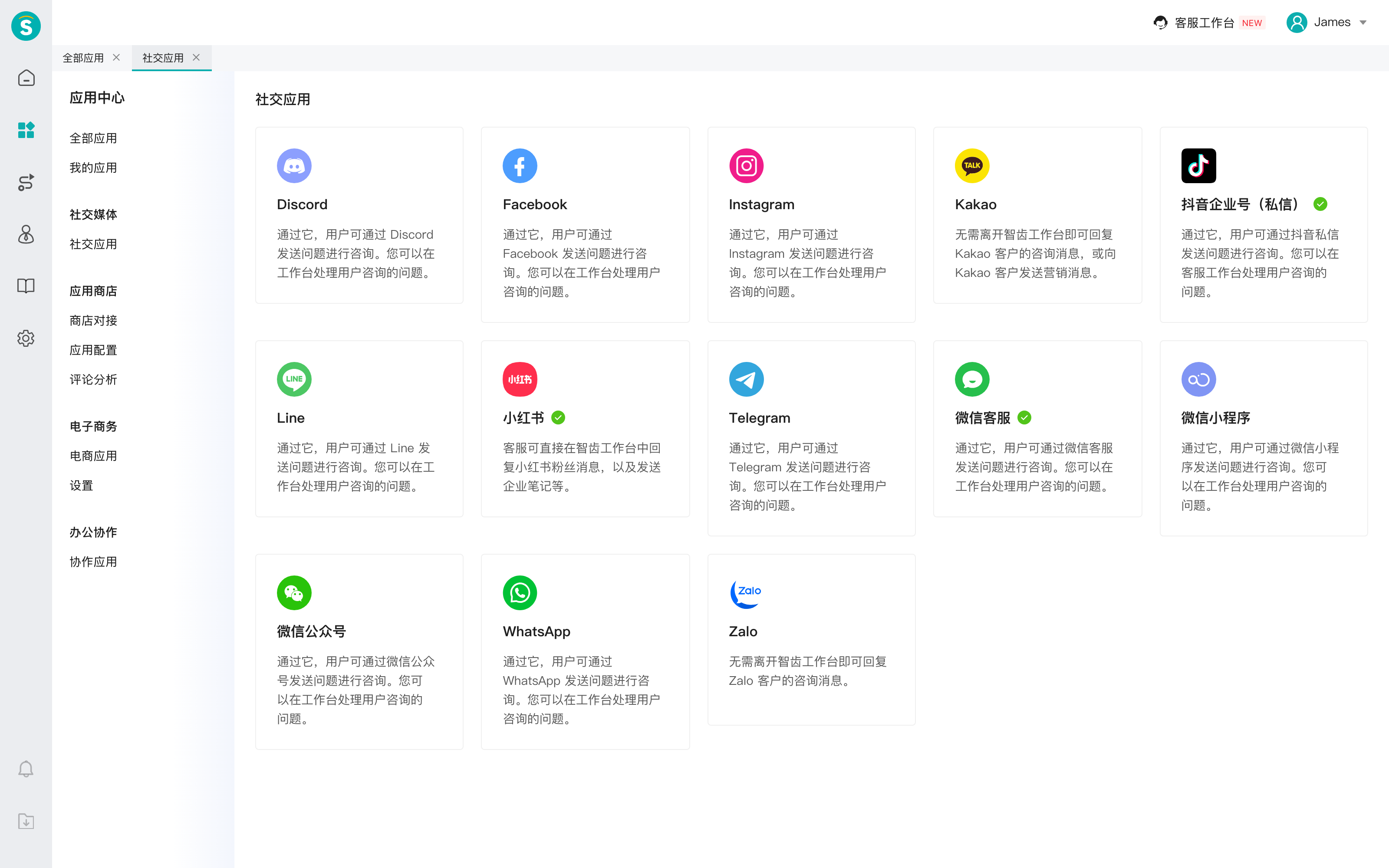Open 客服工作台 NEW link

1209,23
